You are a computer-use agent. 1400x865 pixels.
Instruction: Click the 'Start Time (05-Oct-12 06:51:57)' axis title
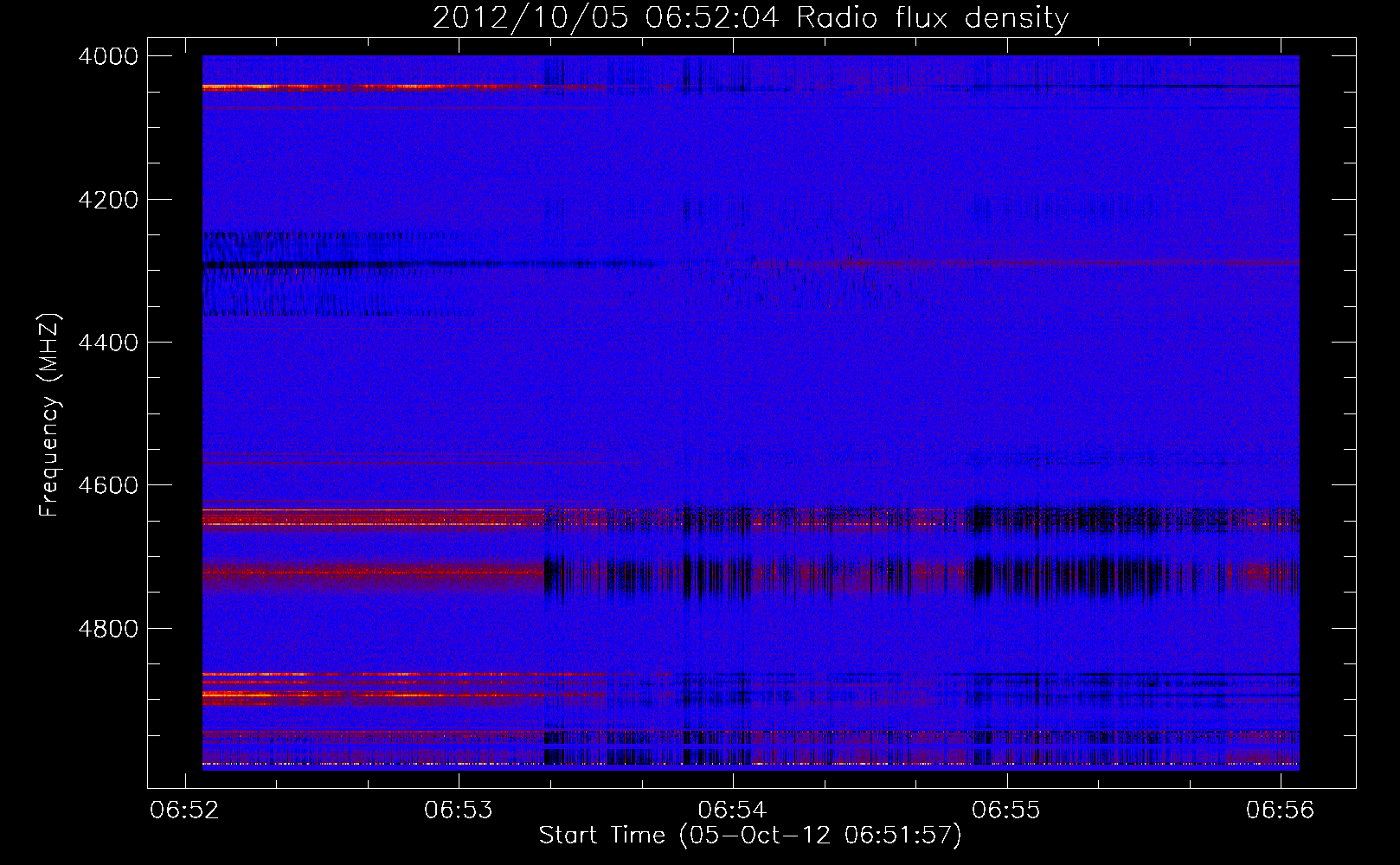coord(750,836)
